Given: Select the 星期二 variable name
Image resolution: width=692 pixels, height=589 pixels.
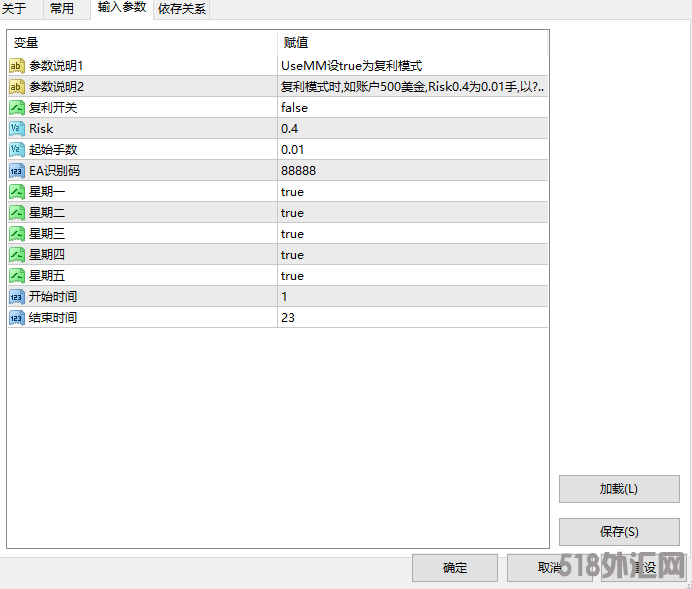Looking at the screenshot, I should [x=47, y=213].
